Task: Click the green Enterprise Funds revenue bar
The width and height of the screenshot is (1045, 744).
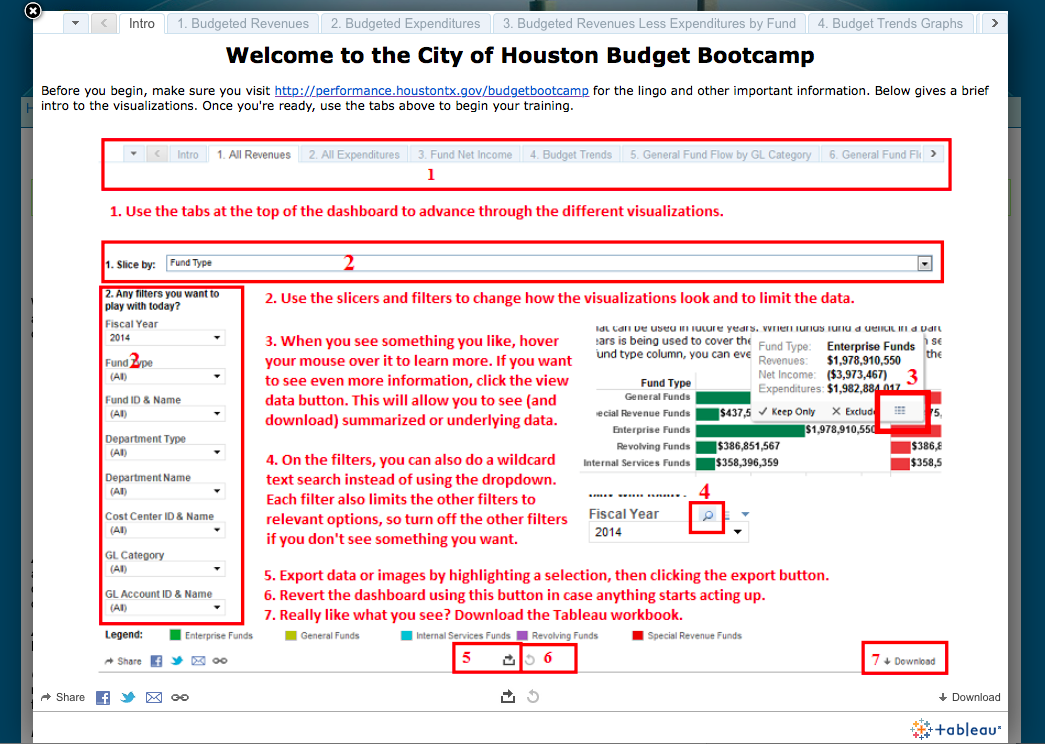Action: coord(750,430)
